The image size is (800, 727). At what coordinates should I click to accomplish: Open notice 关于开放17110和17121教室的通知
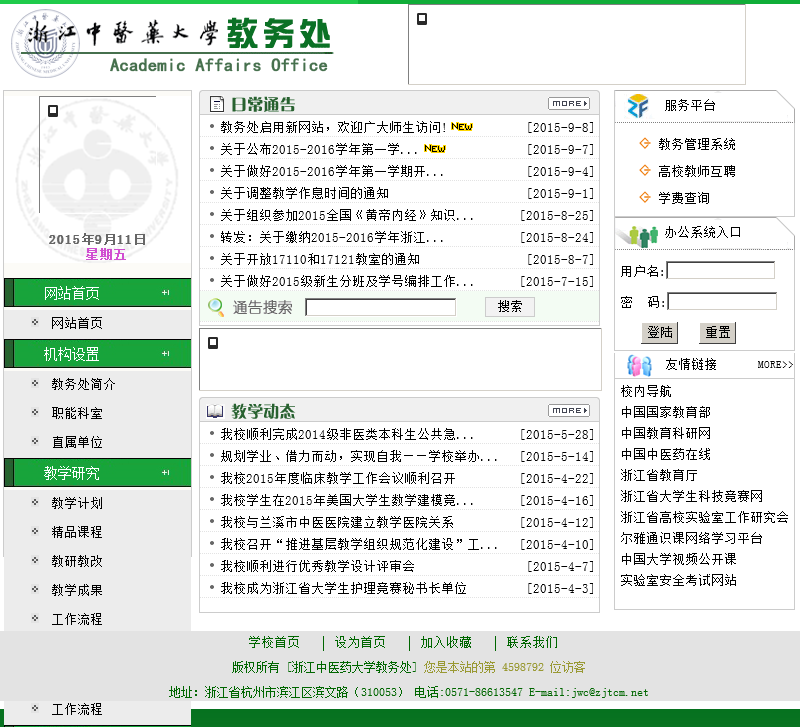320,259
